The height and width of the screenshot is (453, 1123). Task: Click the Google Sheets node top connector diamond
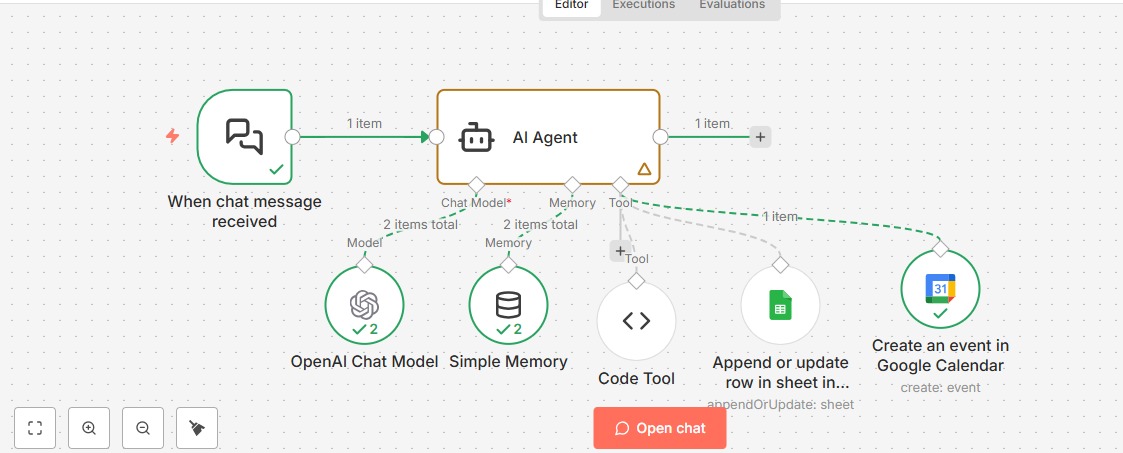[781, 265]
